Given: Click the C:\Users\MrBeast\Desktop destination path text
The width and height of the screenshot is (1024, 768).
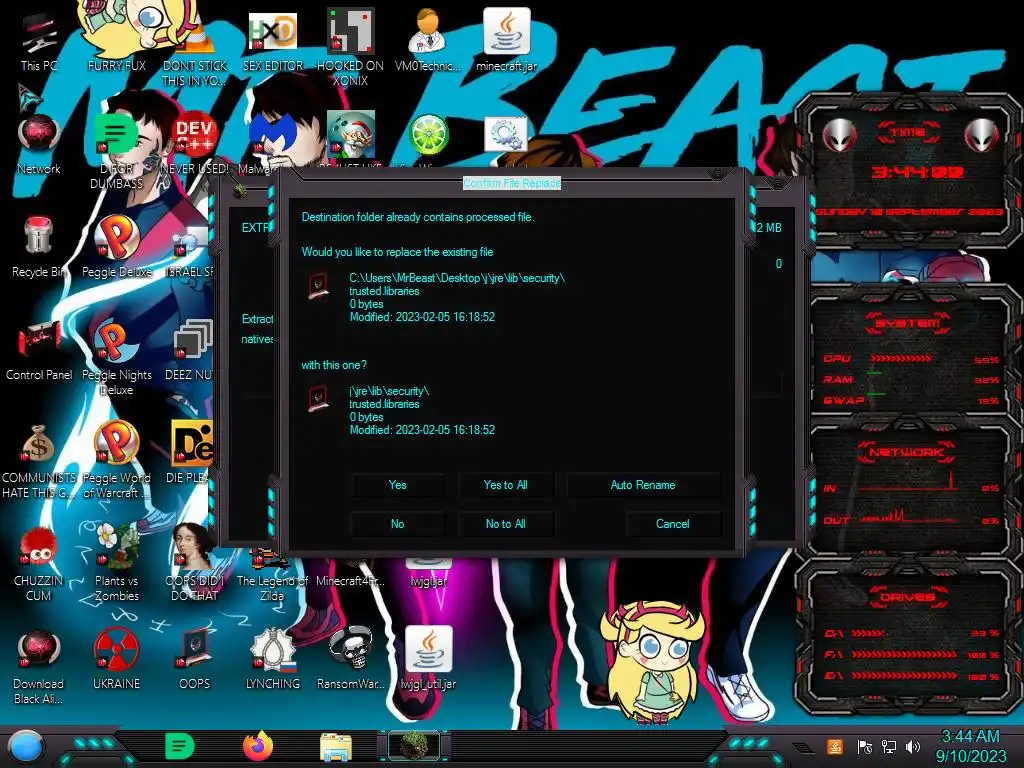Looking at the screenshot, I should click(456, 278).
